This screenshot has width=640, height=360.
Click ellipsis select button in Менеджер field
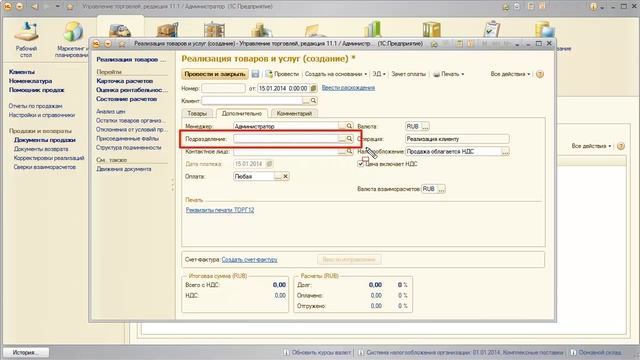click(x=342, y=126)
